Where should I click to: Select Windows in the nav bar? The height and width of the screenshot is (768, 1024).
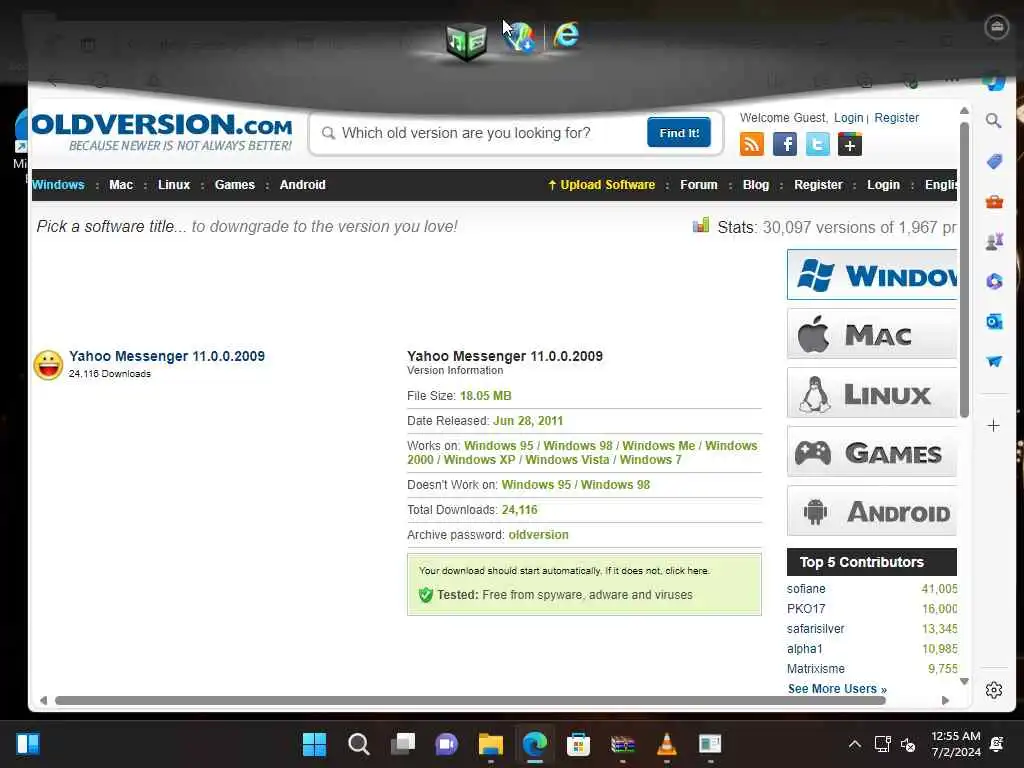(x=58, y=185)
